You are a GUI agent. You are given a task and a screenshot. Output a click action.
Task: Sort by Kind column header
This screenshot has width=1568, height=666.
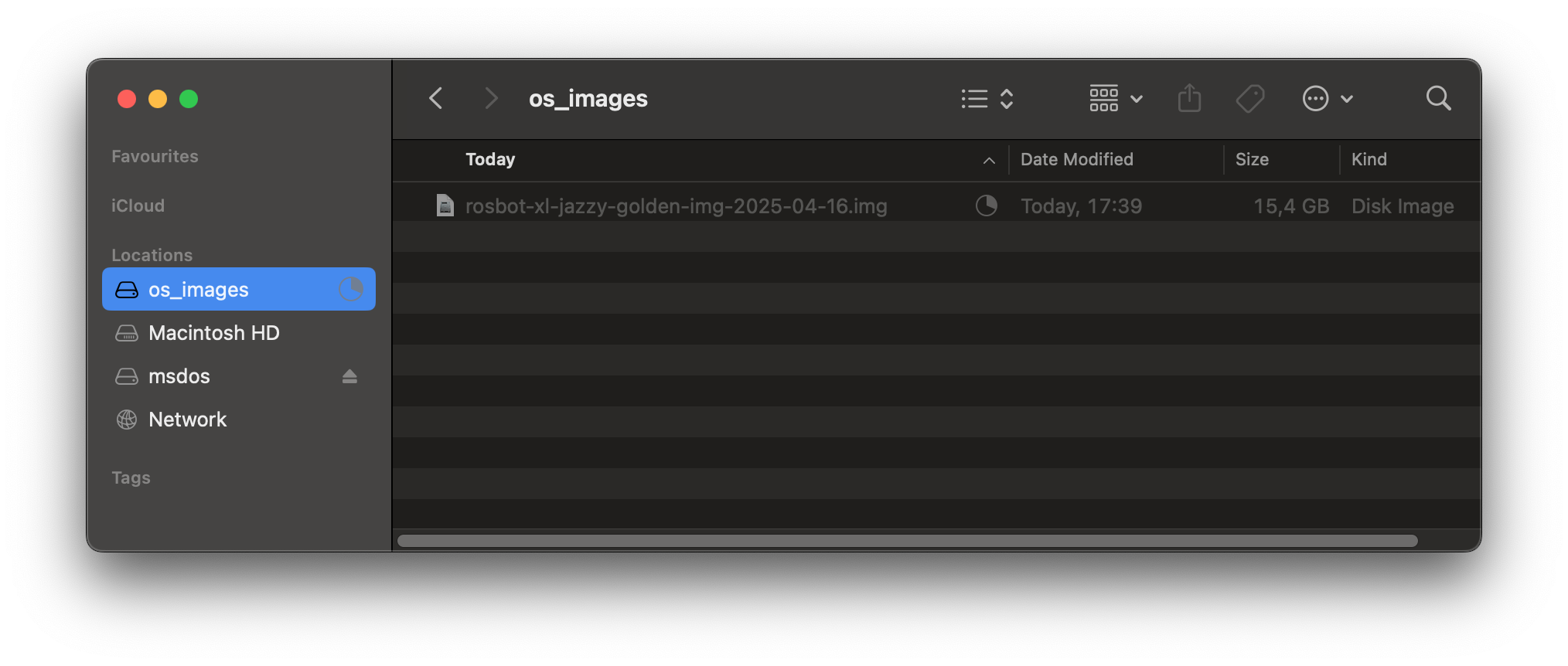pyautogui.click(x=1369, y=159)
